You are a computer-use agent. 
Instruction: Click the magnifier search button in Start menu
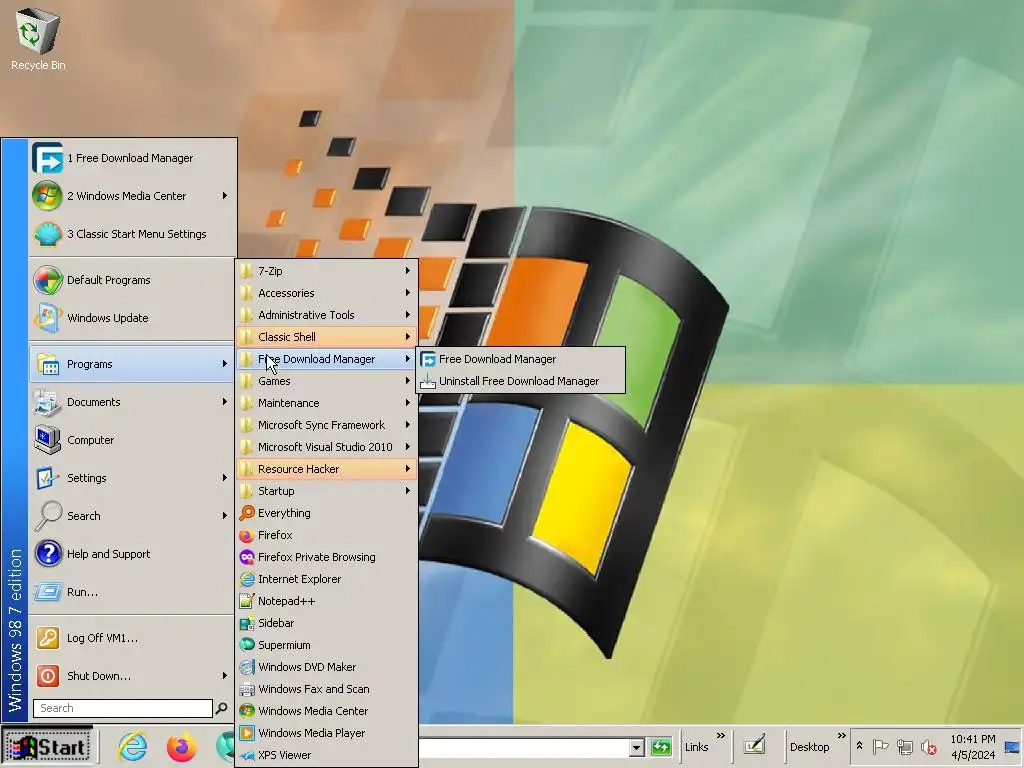coord(221,708)
